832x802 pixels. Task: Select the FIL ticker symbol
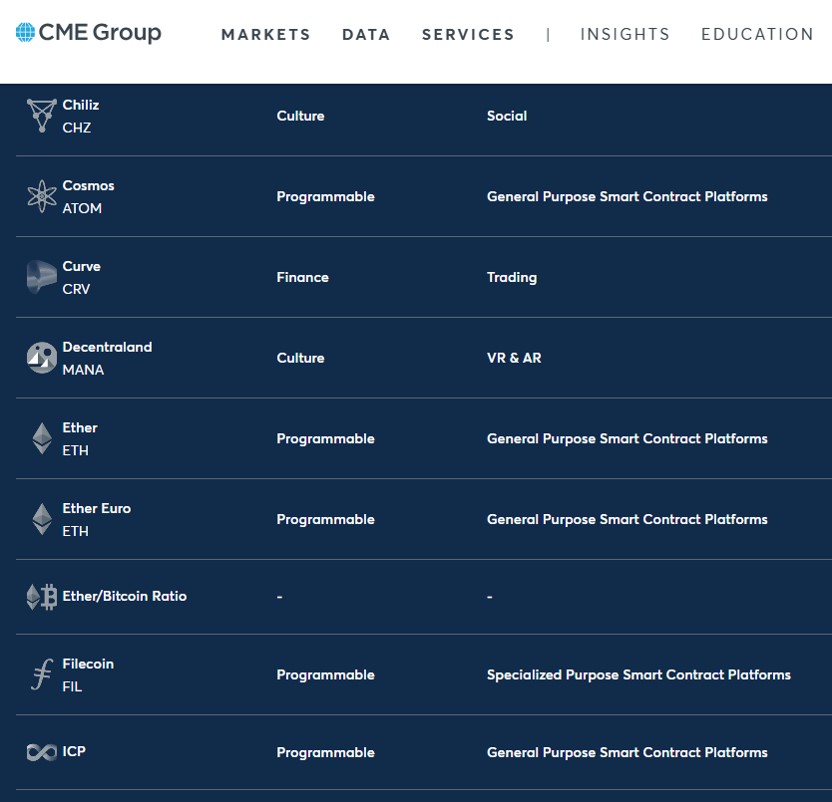[72, 687]
